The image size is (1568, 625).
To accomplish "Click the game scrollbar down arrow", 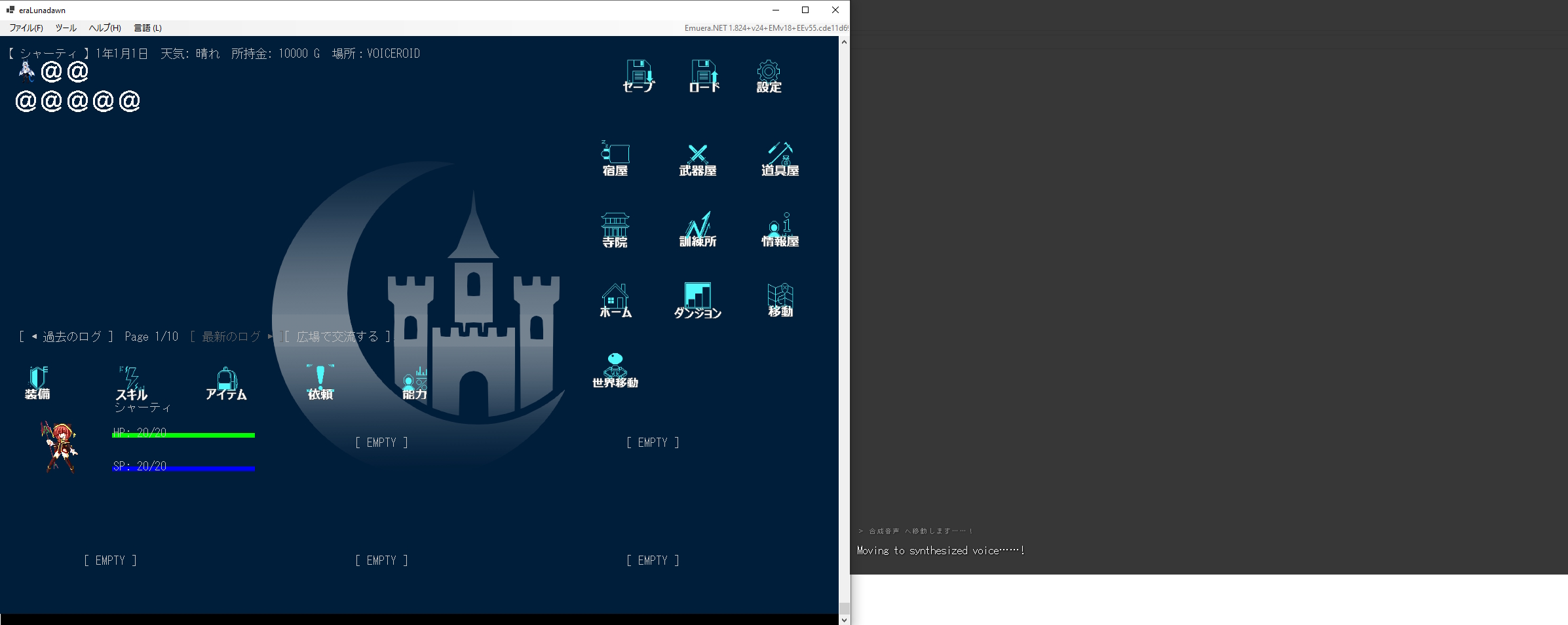I will click(x=844, y=619).
